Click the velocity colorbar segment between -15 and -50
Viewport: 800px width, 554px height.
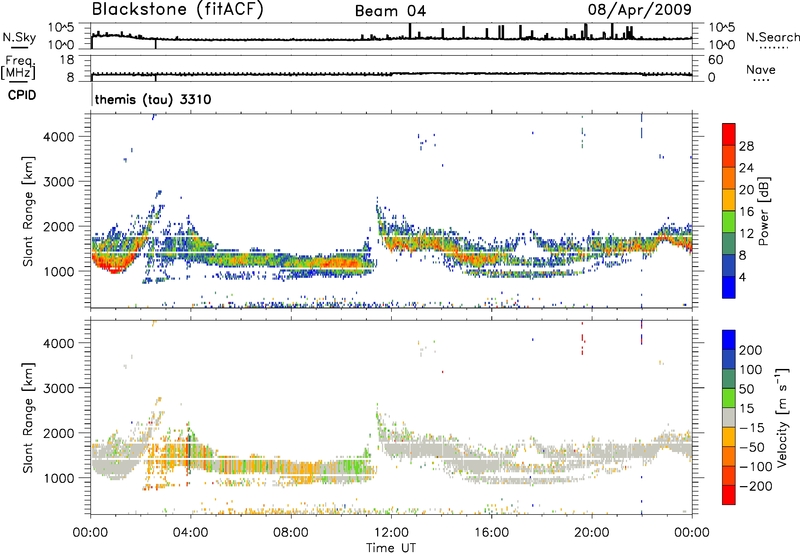click(x=729, y=436)
